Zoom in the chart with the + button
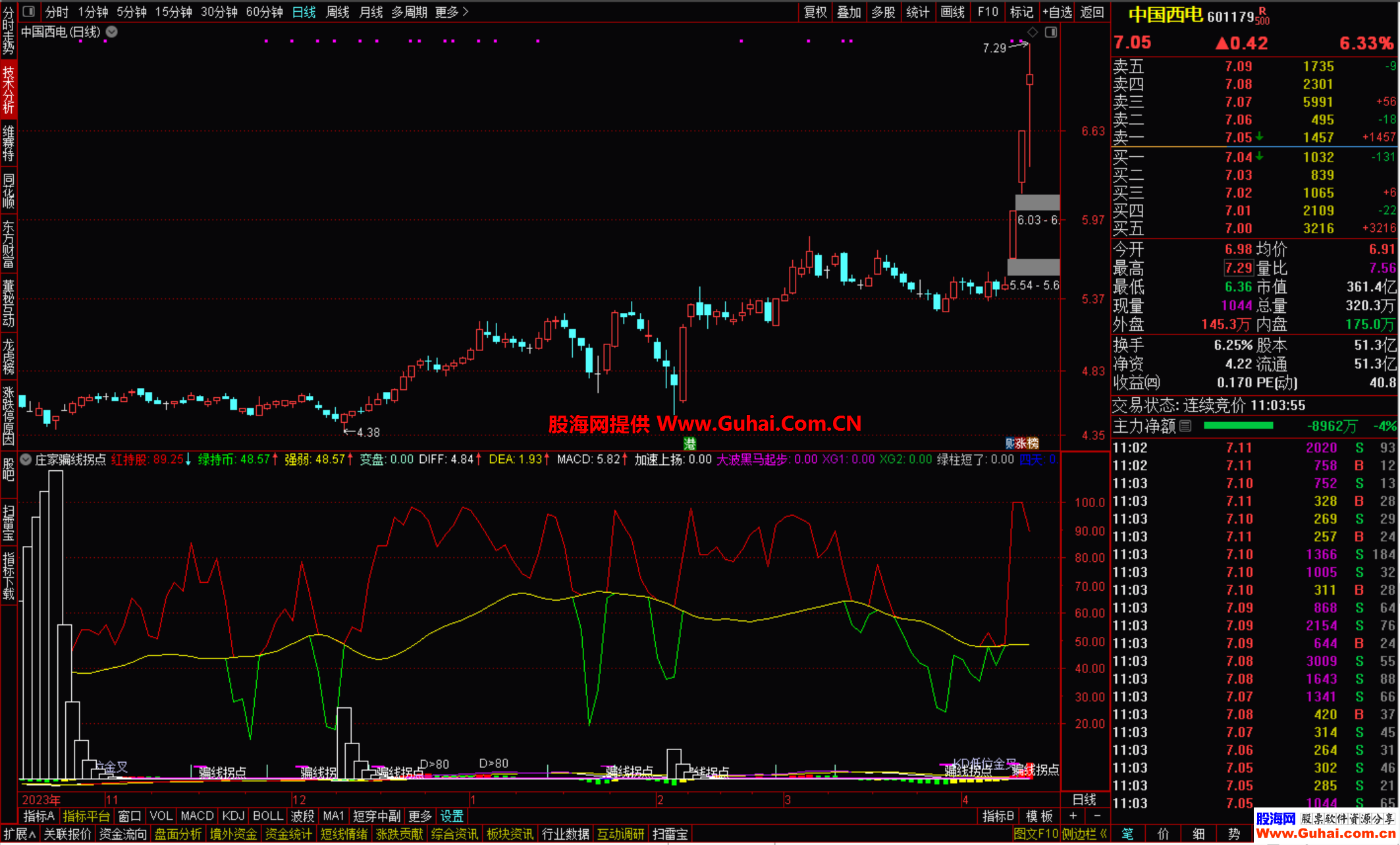 1073,816
